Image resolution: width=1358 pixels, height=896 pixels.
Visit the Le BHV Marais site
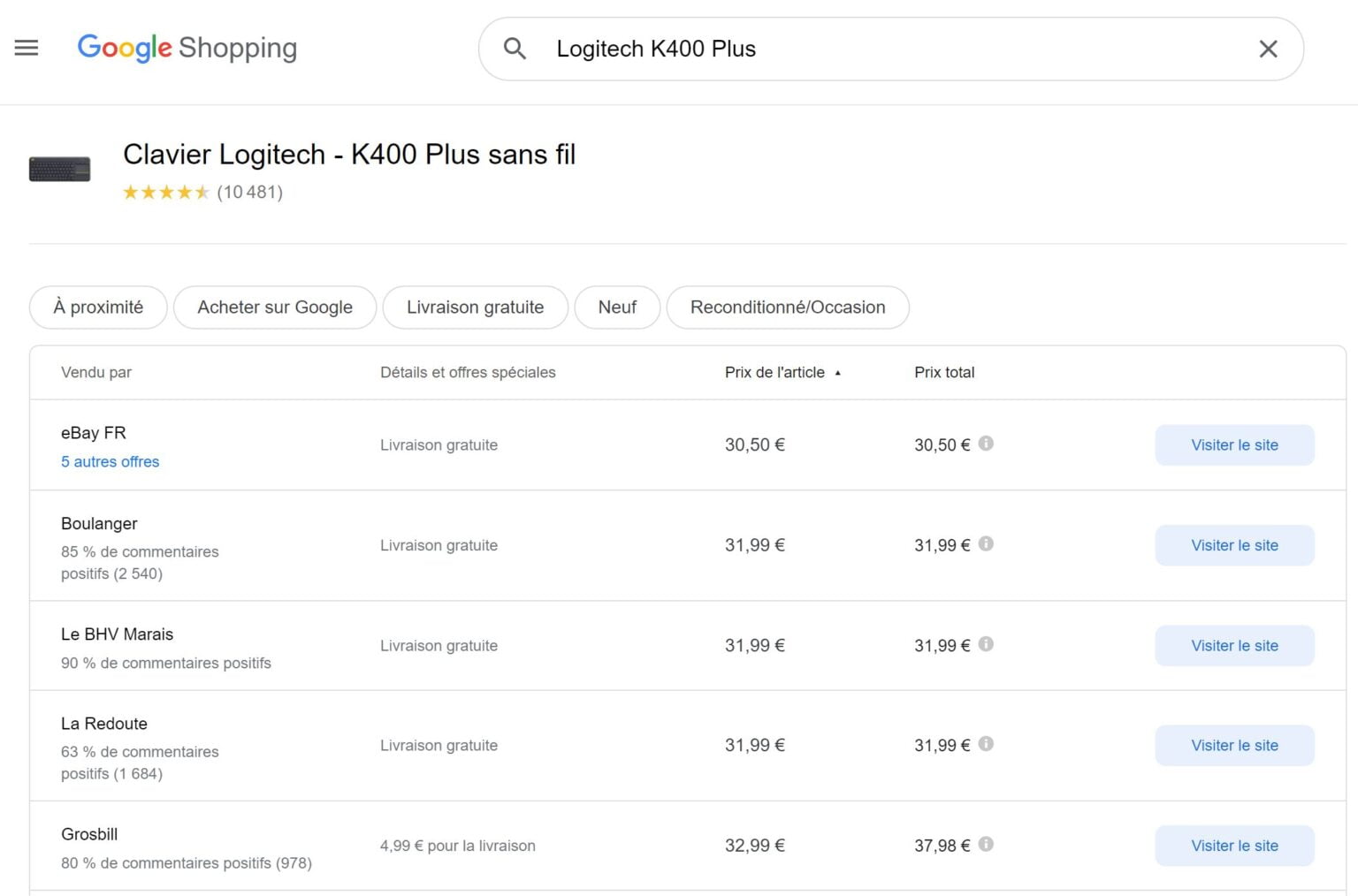tap(1234, 645)
